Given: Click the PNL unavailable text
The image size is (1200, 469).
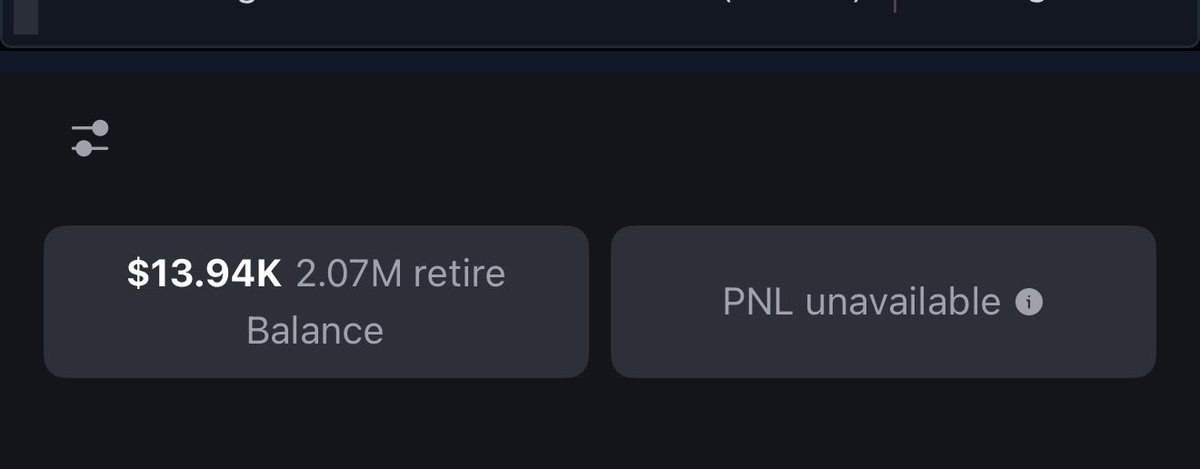Looking at the screenshot, I should click(861, 302).
